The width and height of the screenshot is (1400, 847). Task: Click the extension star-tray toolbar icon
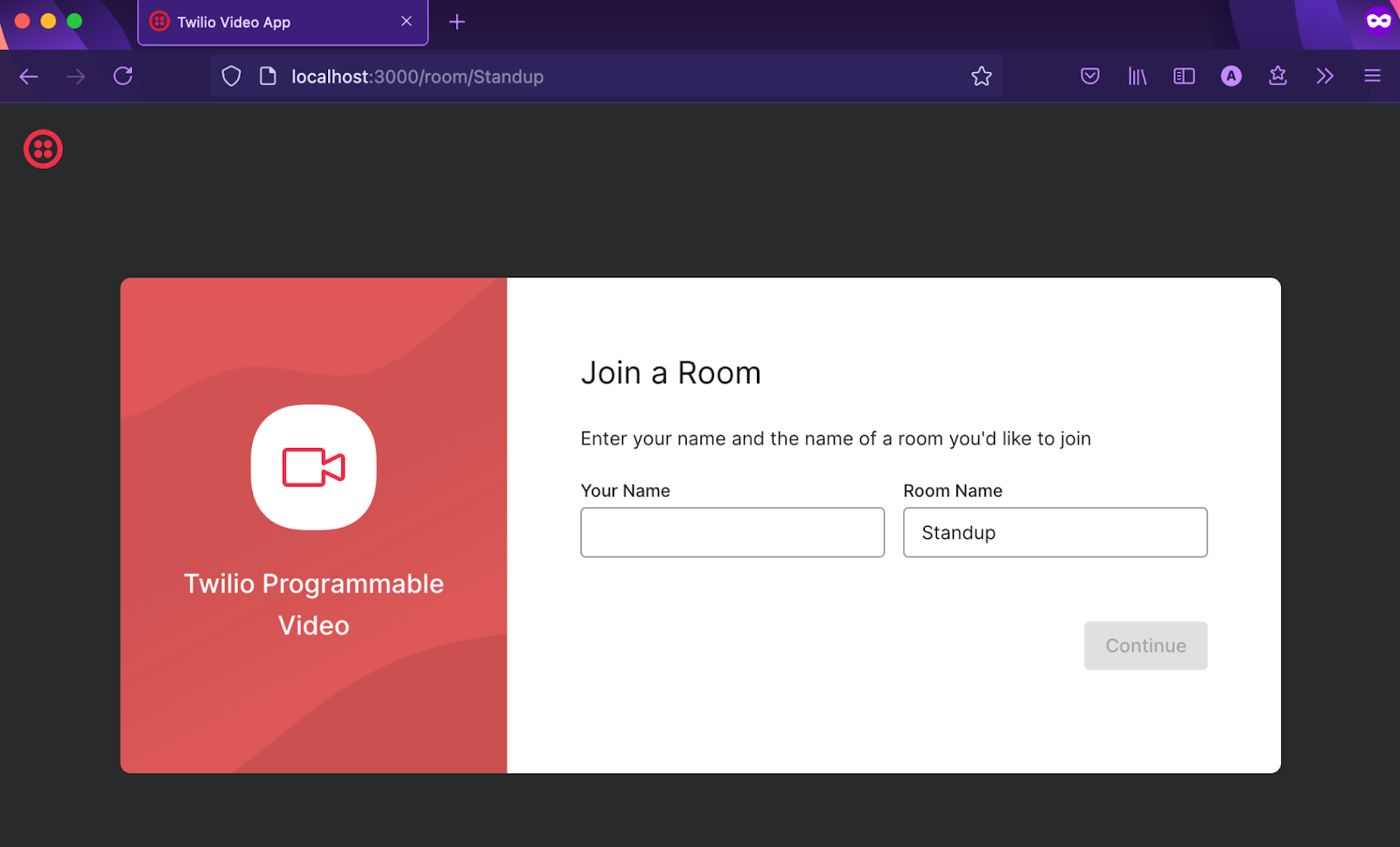pyautogui.click(x=1277, y=76)
